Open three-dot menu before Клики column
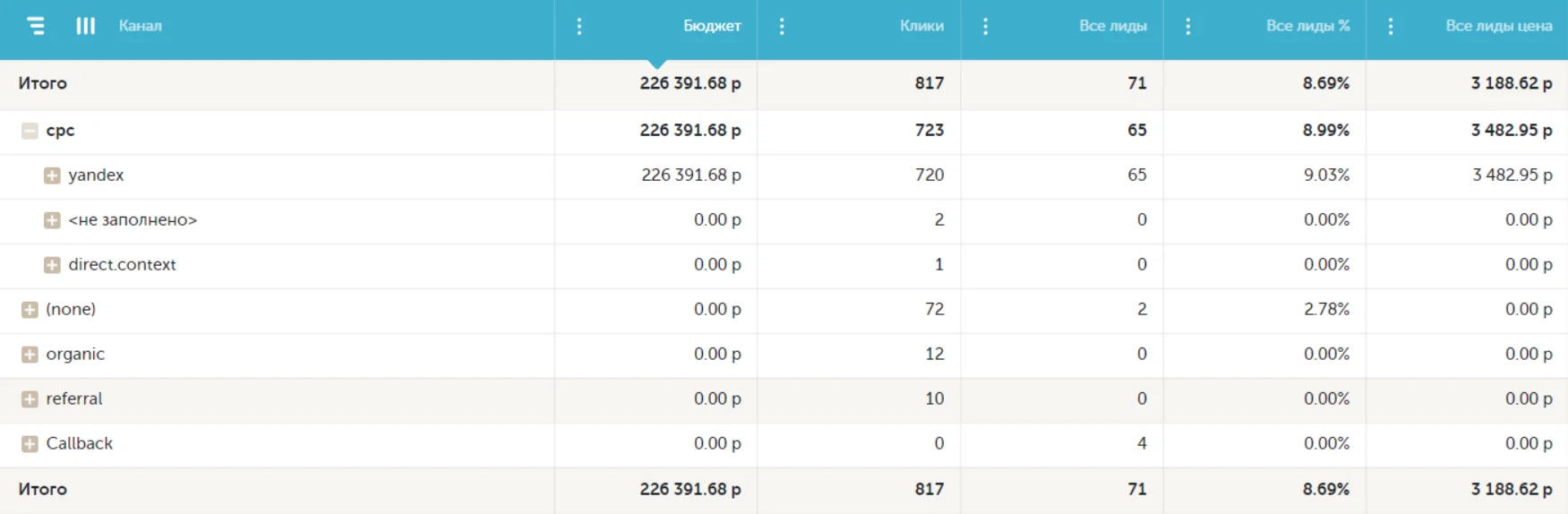This screenshot has height=514, width=1568. click(x=782, y=26)
